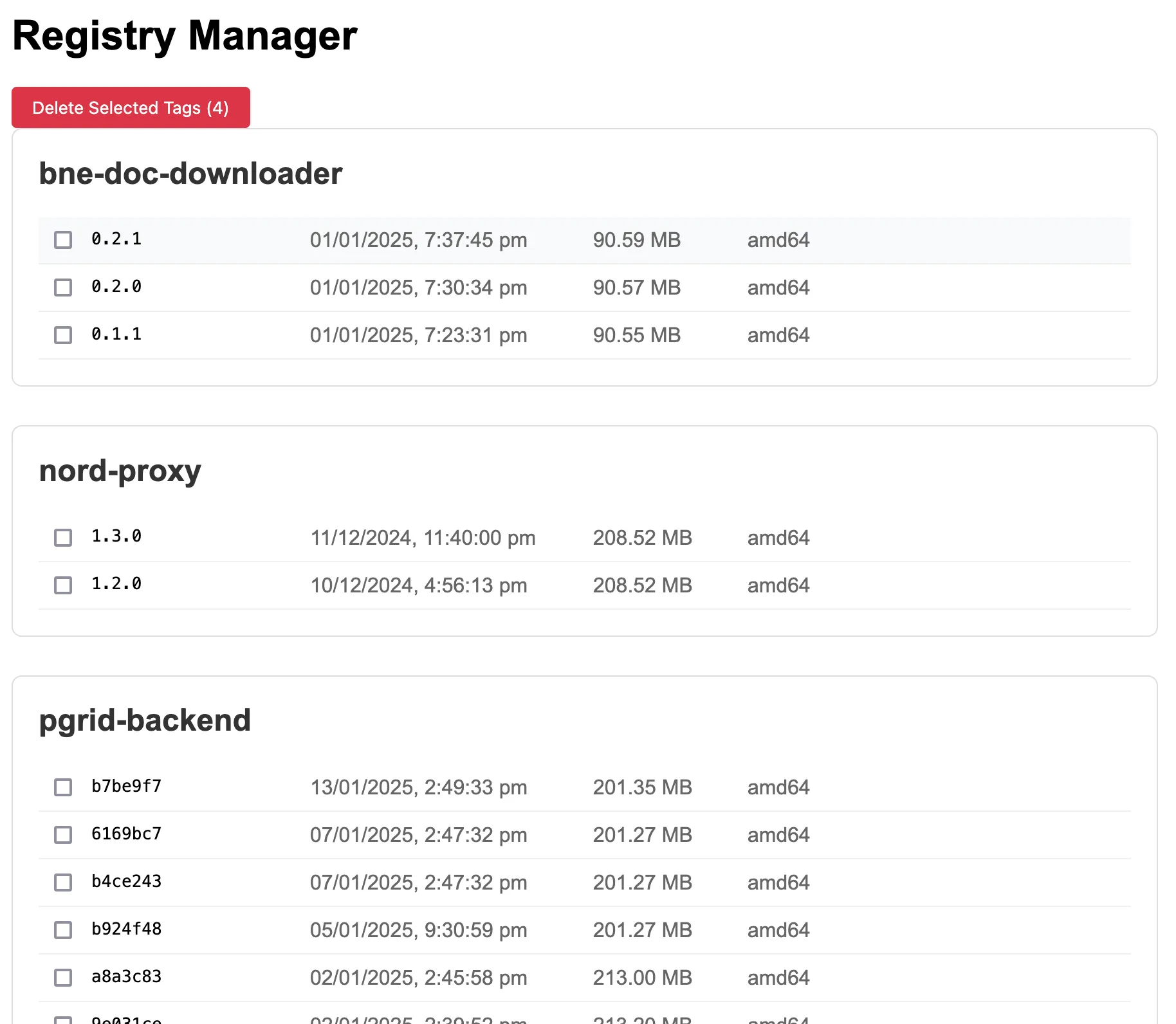Select pgrid-backend tag b924f48

[x=62, y=930]
